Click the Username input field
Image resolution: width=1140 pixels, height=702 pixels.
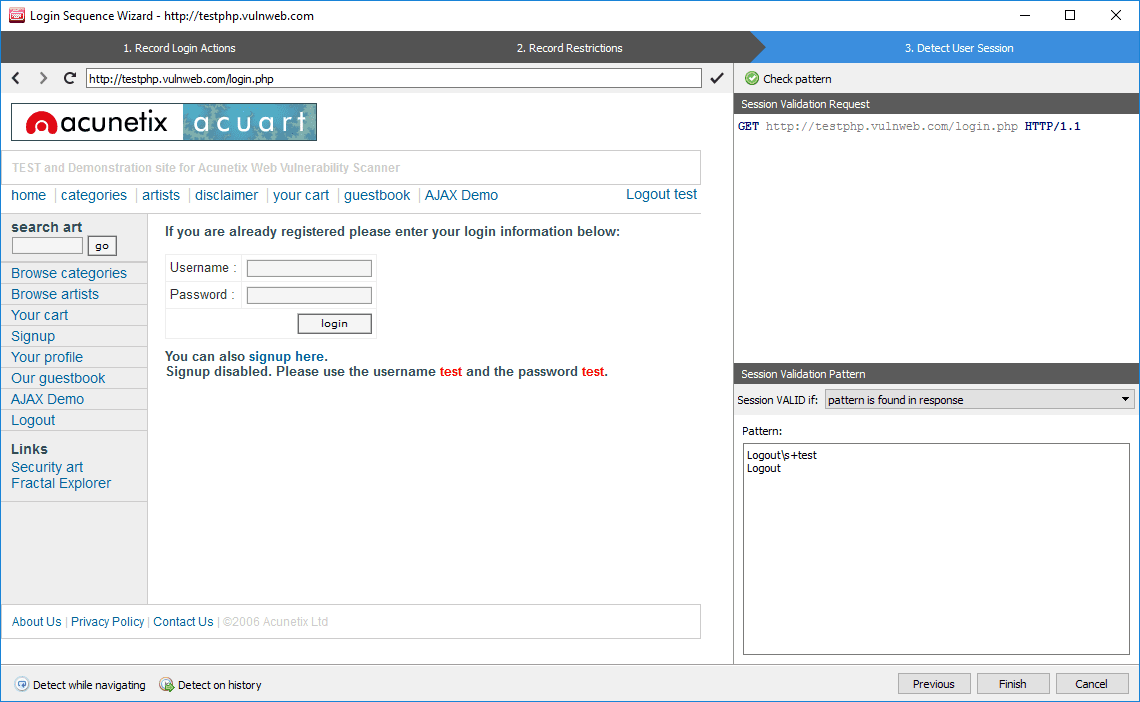pos(309,268)
